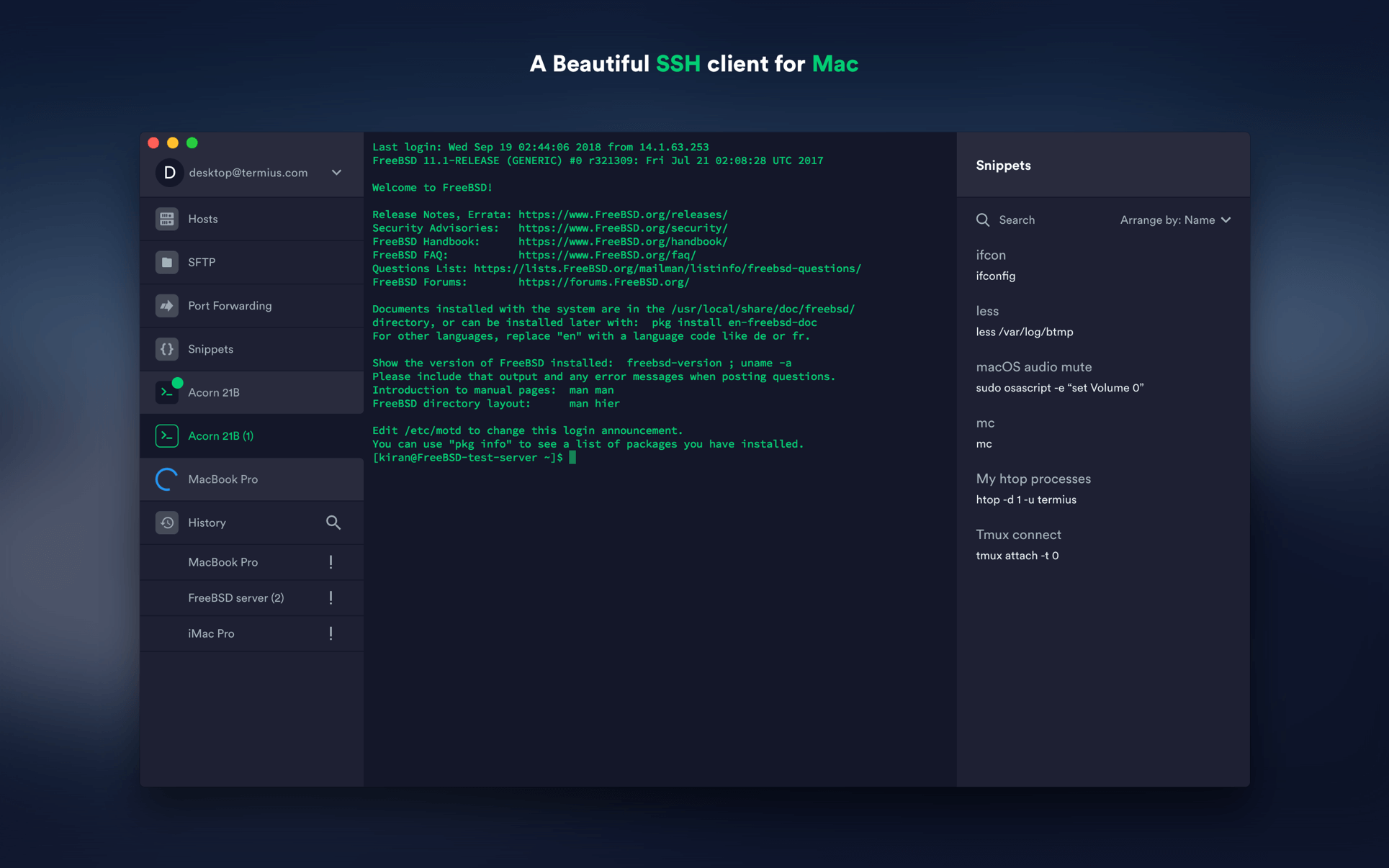Run the Tmux connect snippet
The image size is (1389, 868).
pos(1018,534)
